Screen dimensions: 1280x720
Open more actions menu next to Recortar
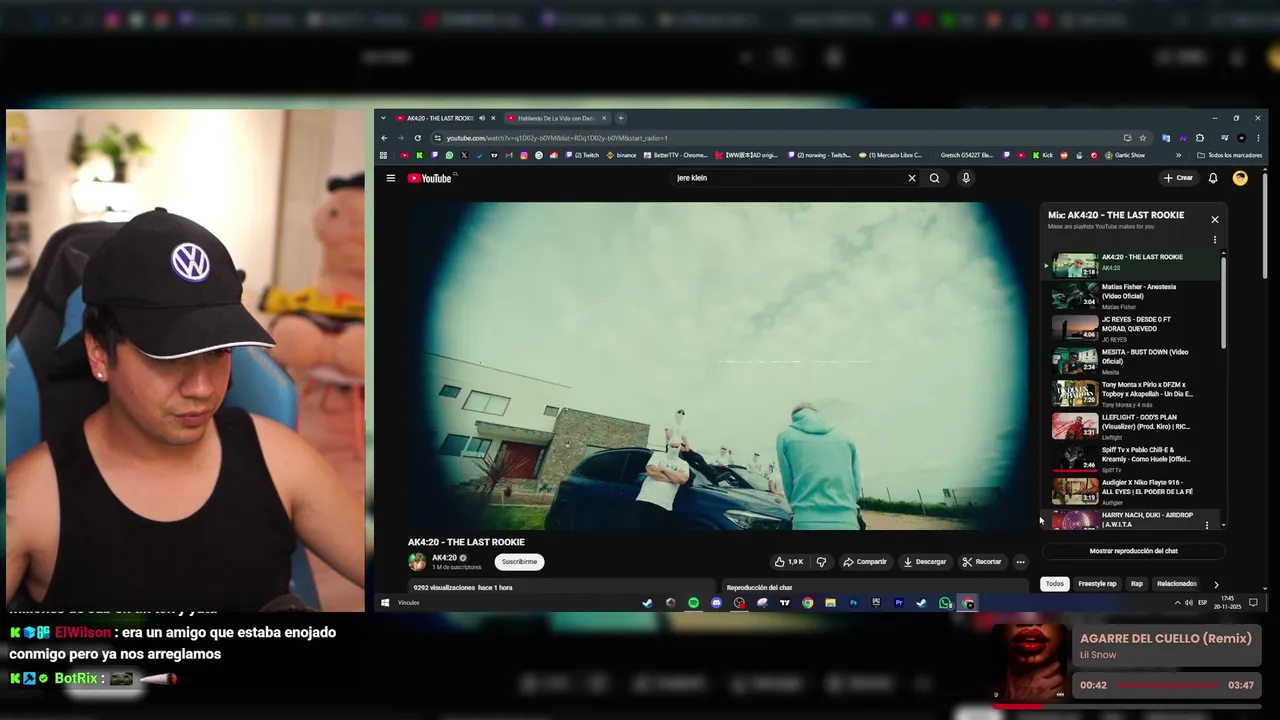point(1020,562)
